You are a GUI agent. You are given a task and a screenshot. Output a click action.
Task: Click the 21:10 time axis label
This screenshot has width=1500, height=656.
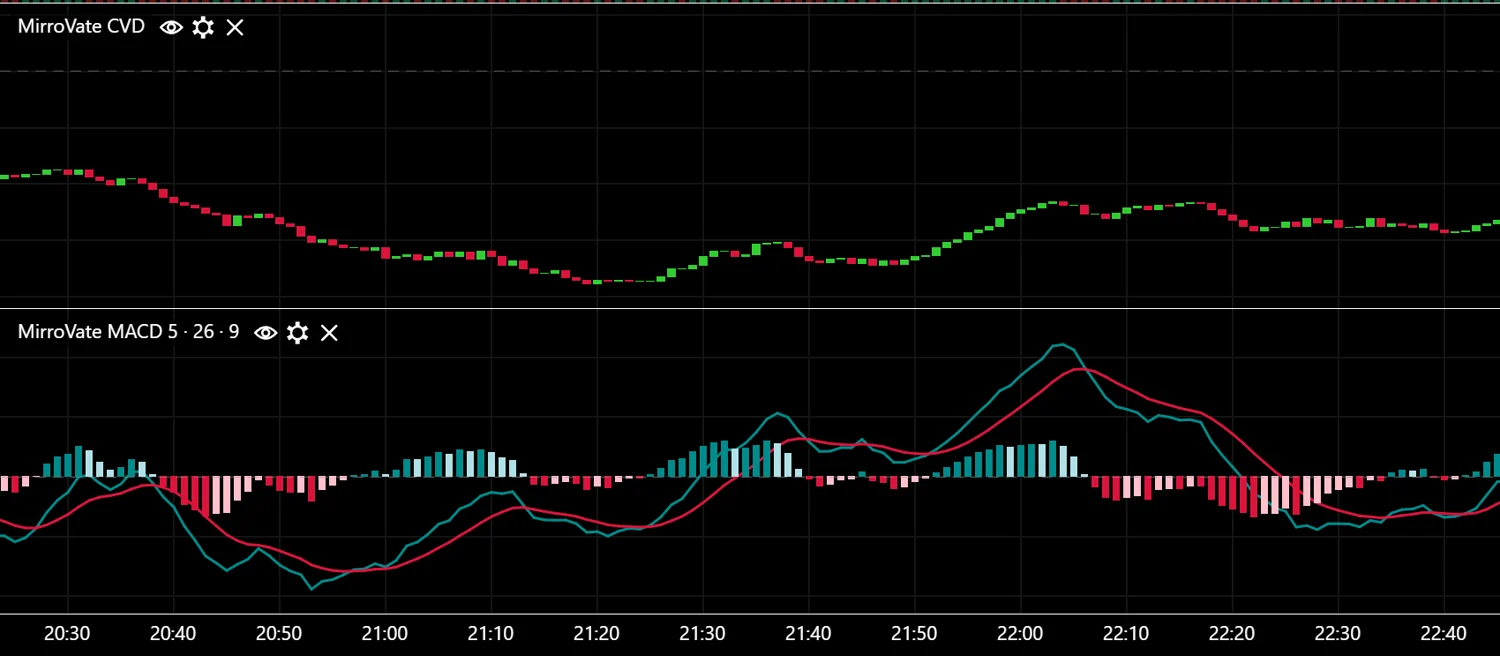click(x=491, y=634)
